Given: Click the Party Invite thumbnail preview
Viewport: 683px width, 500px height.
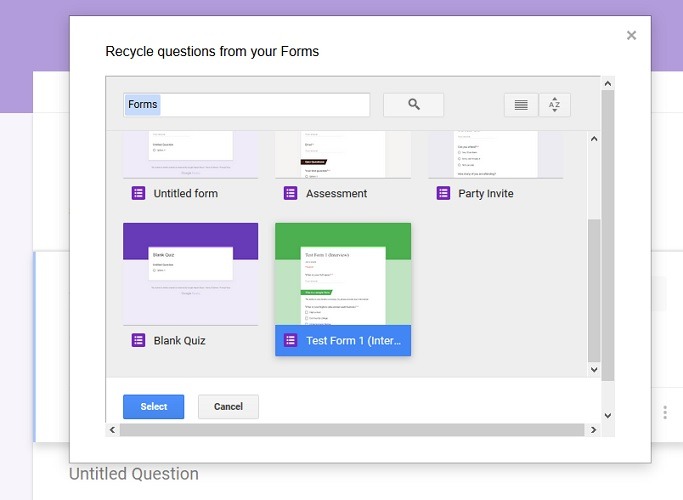Looking at the screenshot, I should pos(496,154).
